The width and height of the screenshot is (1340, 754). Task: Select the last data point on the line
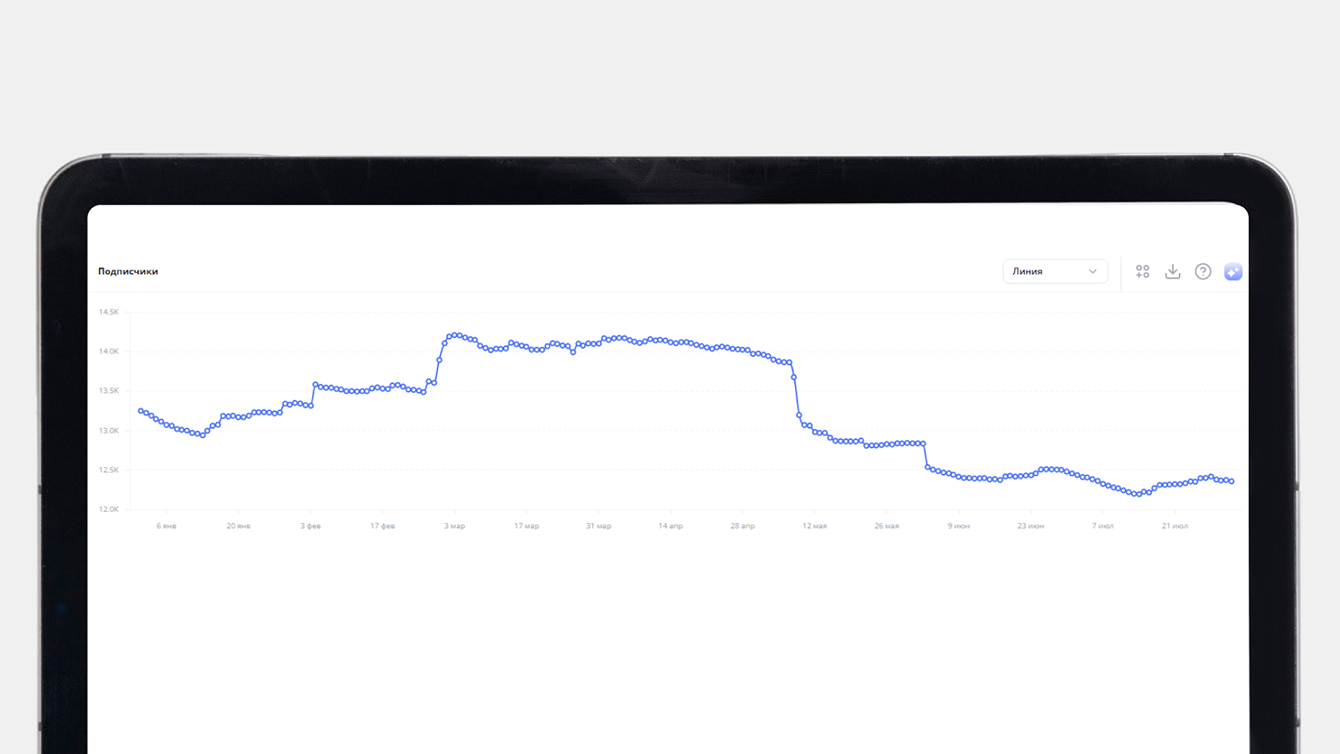1231,482
